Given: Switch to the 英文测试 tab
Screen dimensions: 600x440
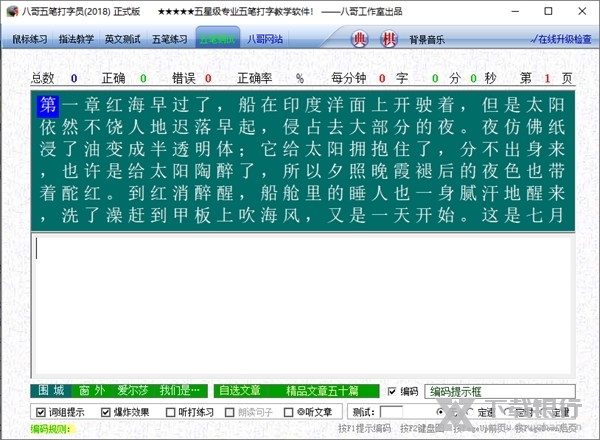Looking at the screenshot, I should click(x=122, y=39).
